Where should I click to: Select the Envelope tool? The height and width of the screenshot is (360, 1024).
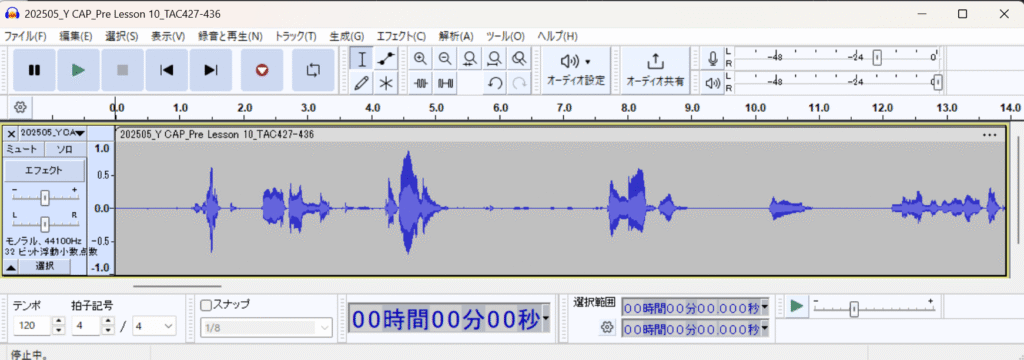(387, 59)
